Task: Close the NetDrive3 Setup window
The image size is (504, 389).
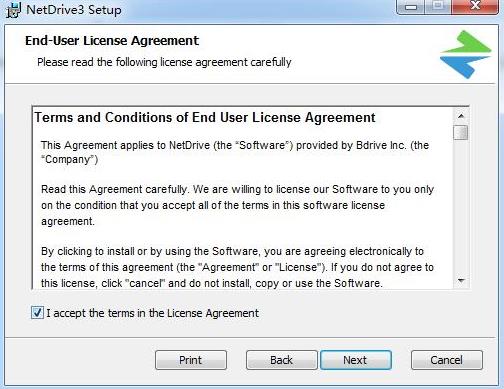Action: tap(475, 6)
